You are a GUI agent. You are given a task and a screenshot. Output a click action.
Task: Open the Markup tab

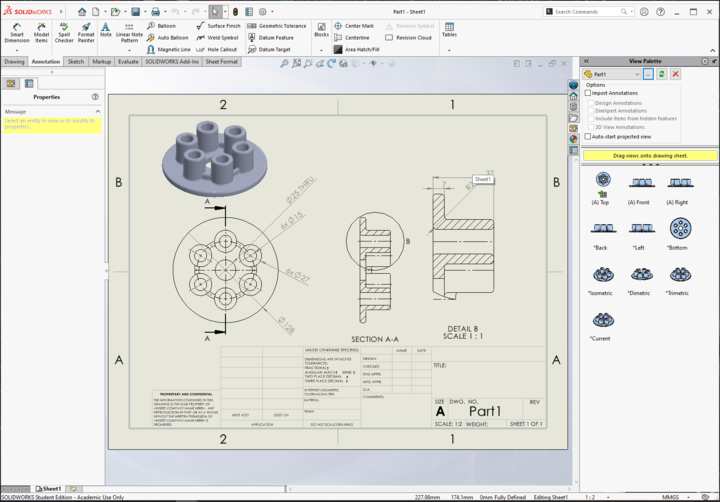tap(101, 62)
